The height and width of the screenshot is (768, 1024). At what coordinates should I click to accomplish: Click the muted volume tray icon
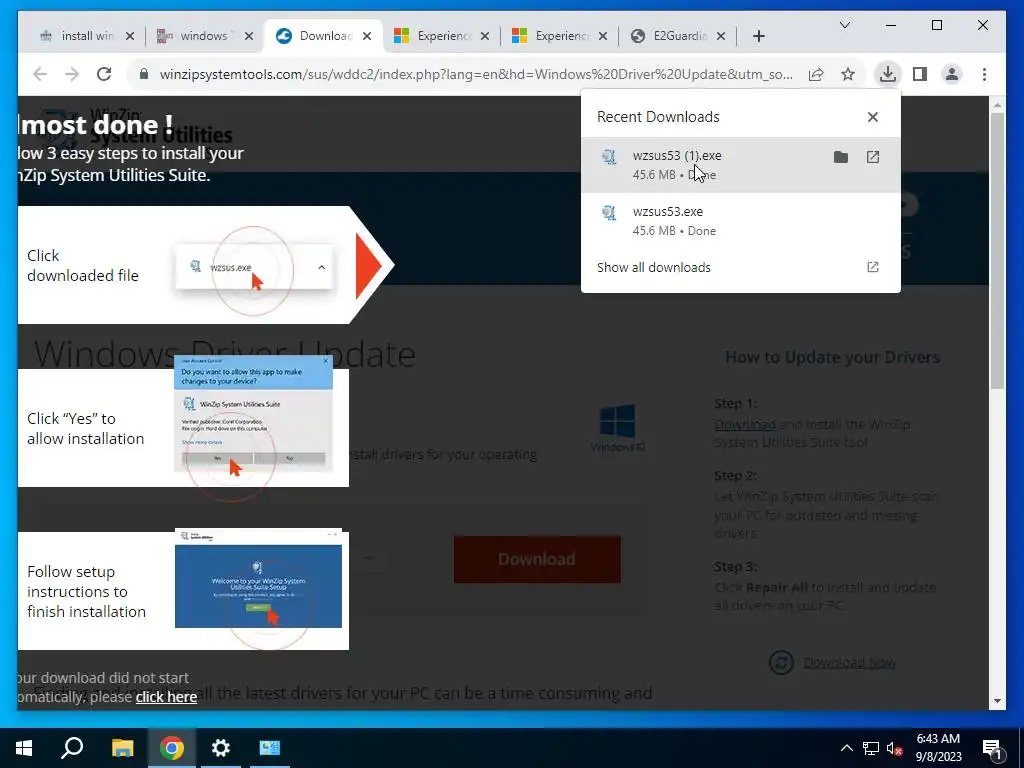click(x=895, y=748)
